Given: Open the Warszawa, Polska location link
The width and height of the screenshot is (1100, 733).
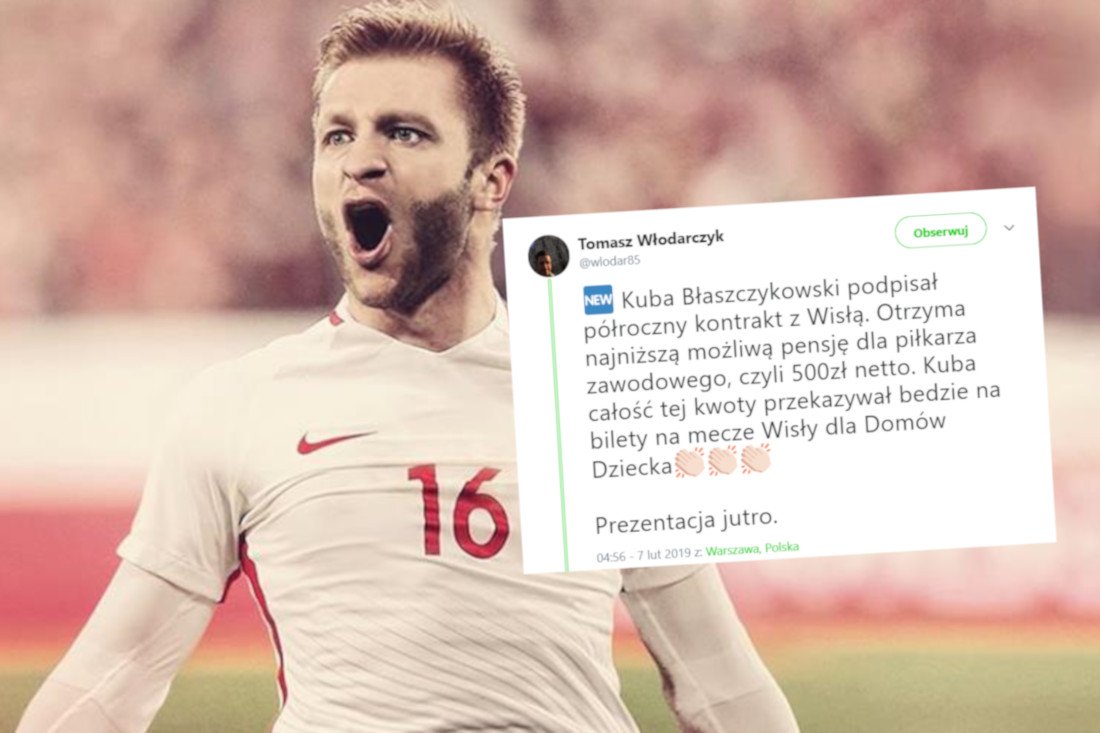Looking at the screenshot, I should 752,549.
